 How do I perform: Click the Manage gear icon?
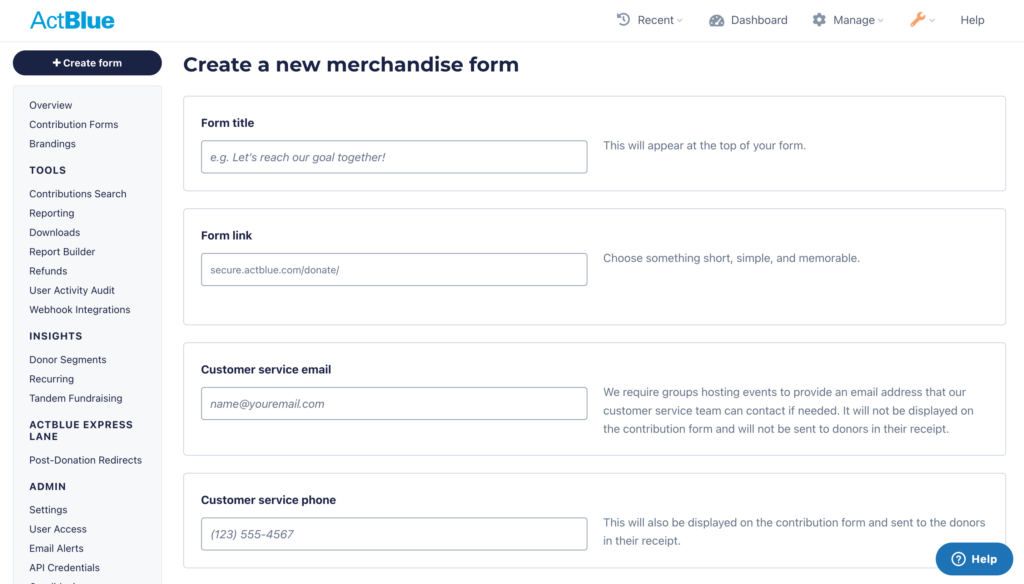(x=819, y=20)
